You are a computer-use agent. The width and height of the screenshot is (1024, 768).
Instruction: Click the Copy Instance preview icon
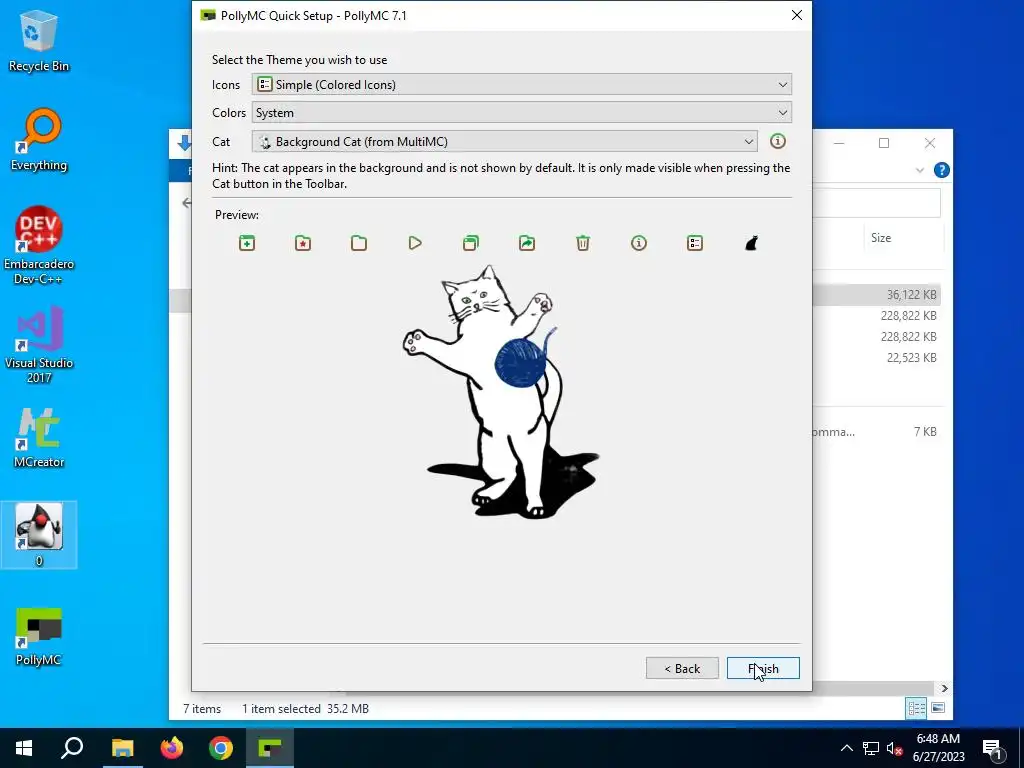(471, 244)
